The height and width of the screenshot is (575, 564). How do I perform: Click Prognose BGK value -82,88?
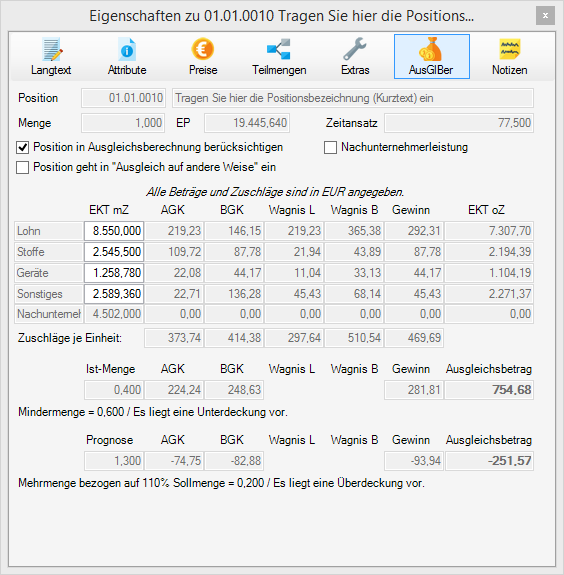[234, 461]
